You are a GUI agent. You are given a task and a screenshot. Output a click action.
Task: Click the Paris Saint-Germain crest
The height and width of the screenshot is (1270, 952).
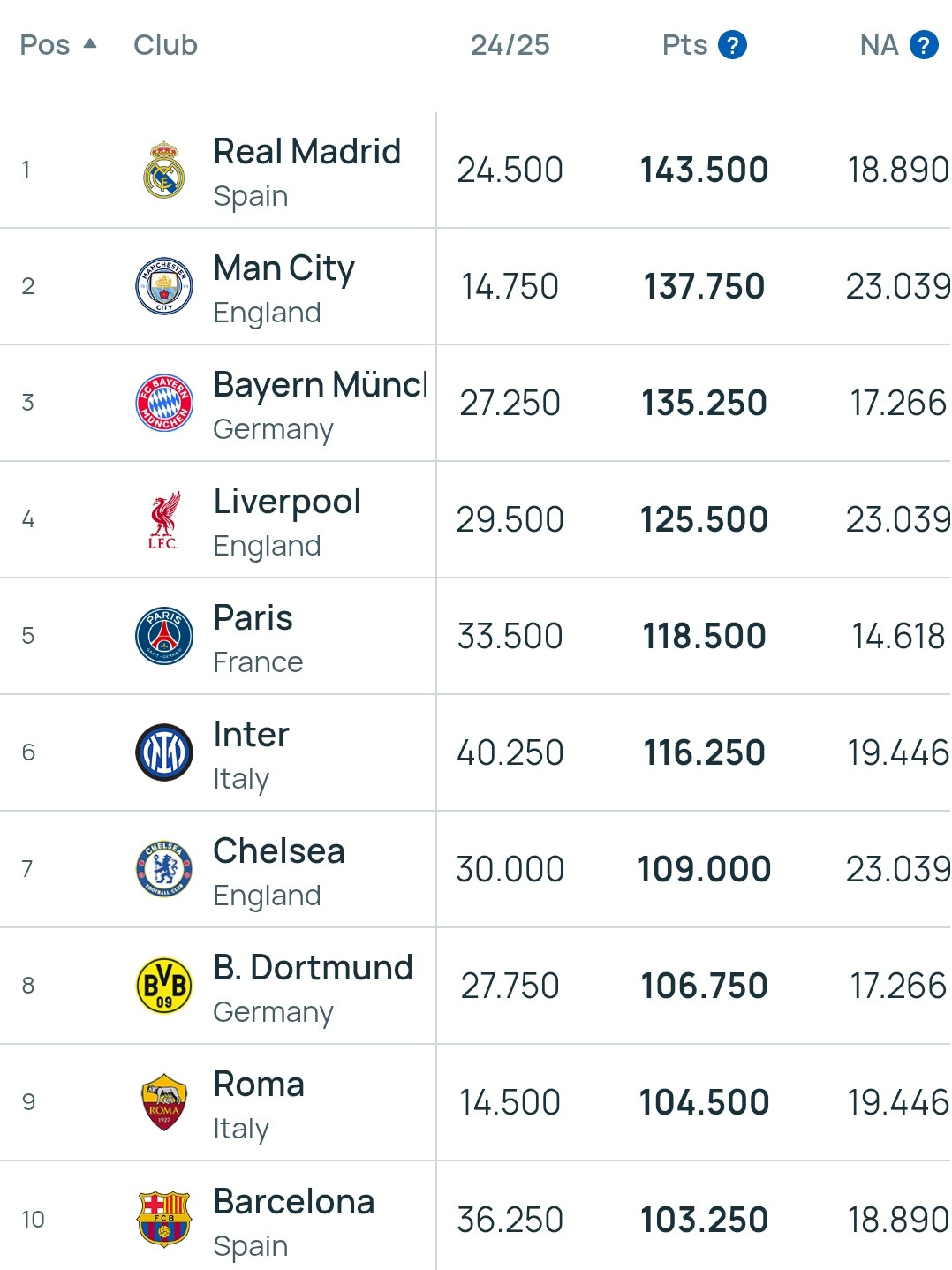164,636
